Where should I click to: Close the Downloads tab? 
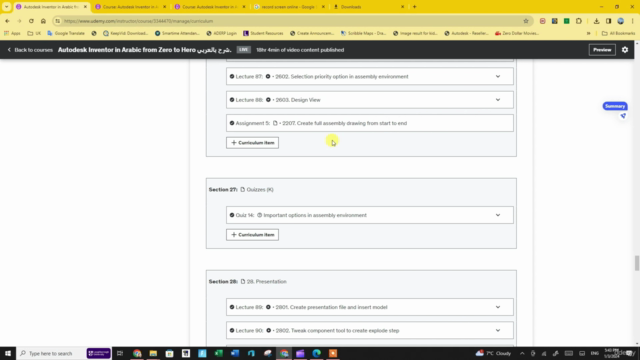pos(402,7)
